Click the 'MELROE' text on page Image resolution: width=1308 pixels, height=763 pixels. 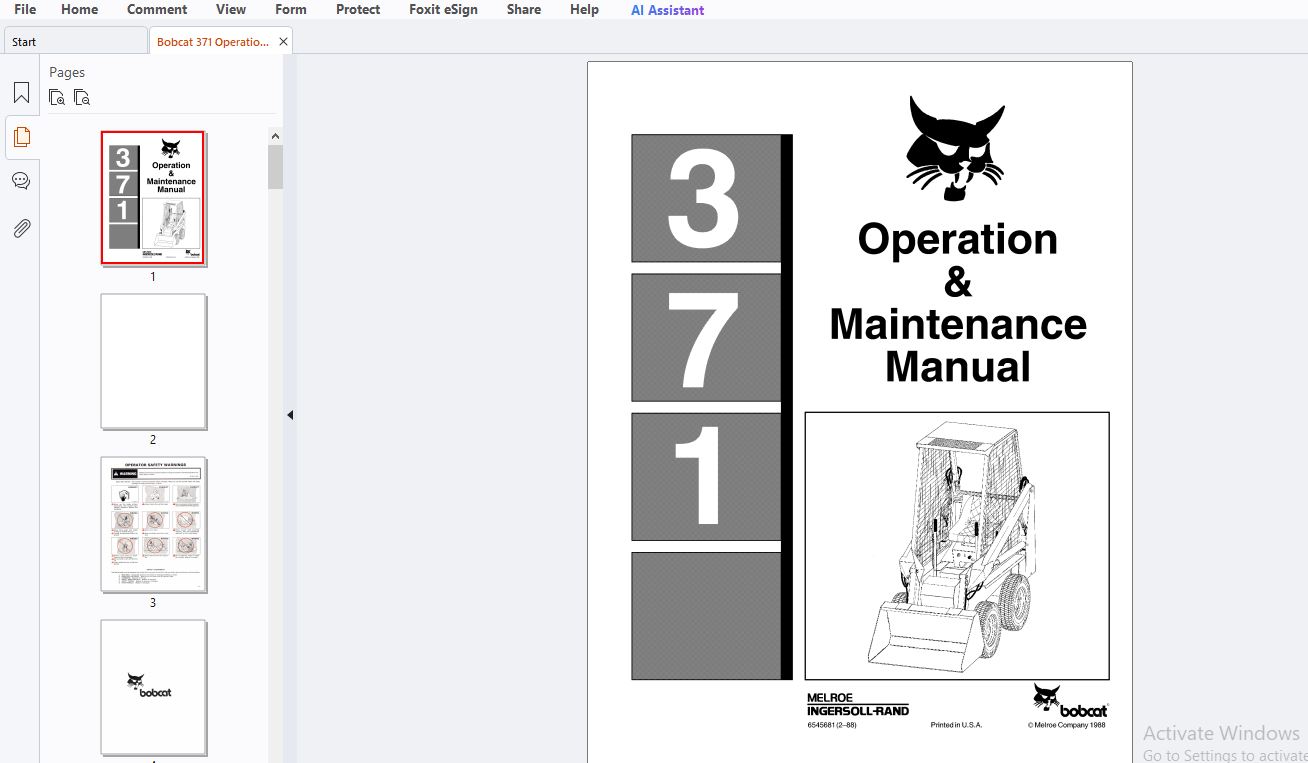coord(830,698)
